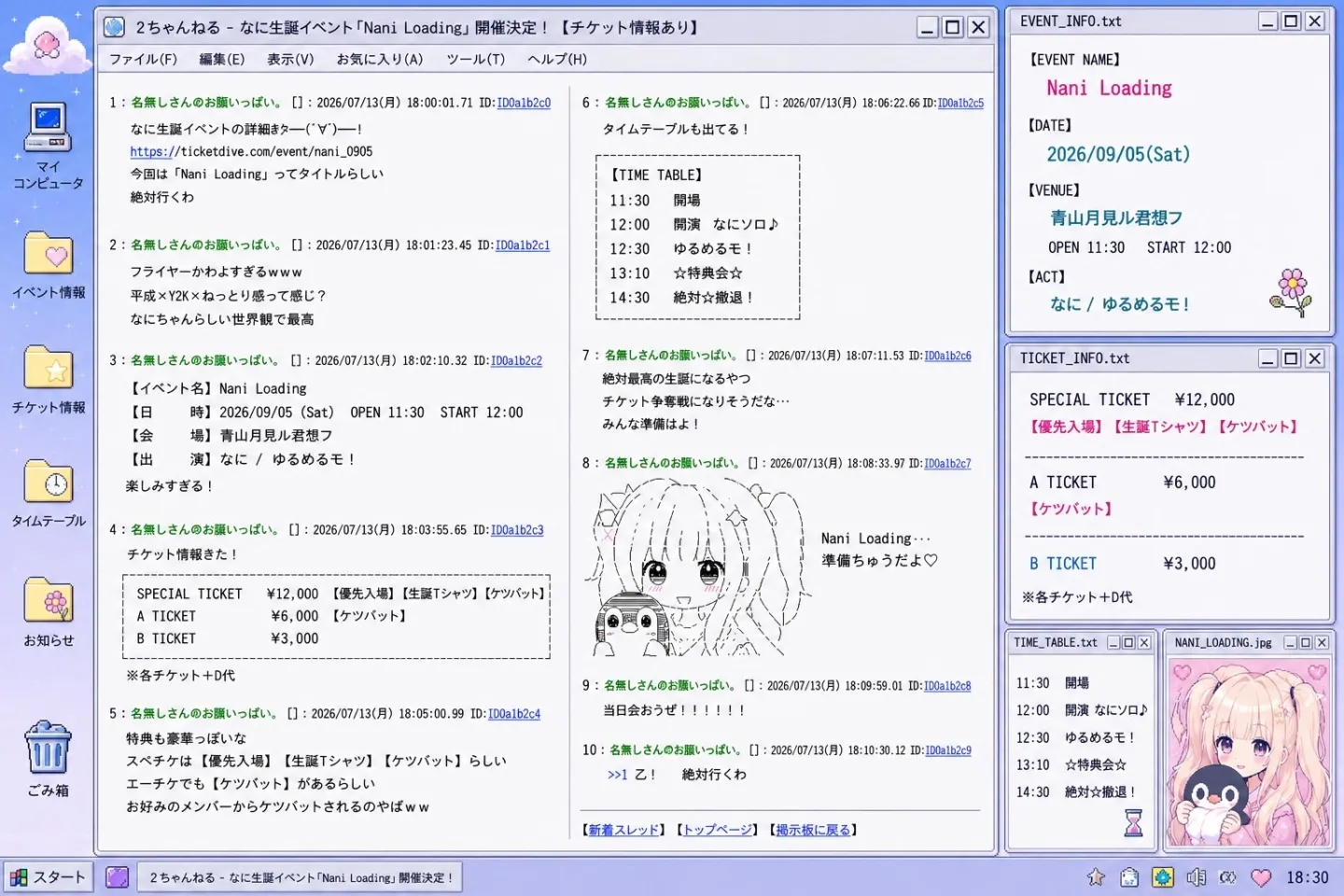Open the イベント情報 heart folder
1344x896 pixels.
click(49, 265)
